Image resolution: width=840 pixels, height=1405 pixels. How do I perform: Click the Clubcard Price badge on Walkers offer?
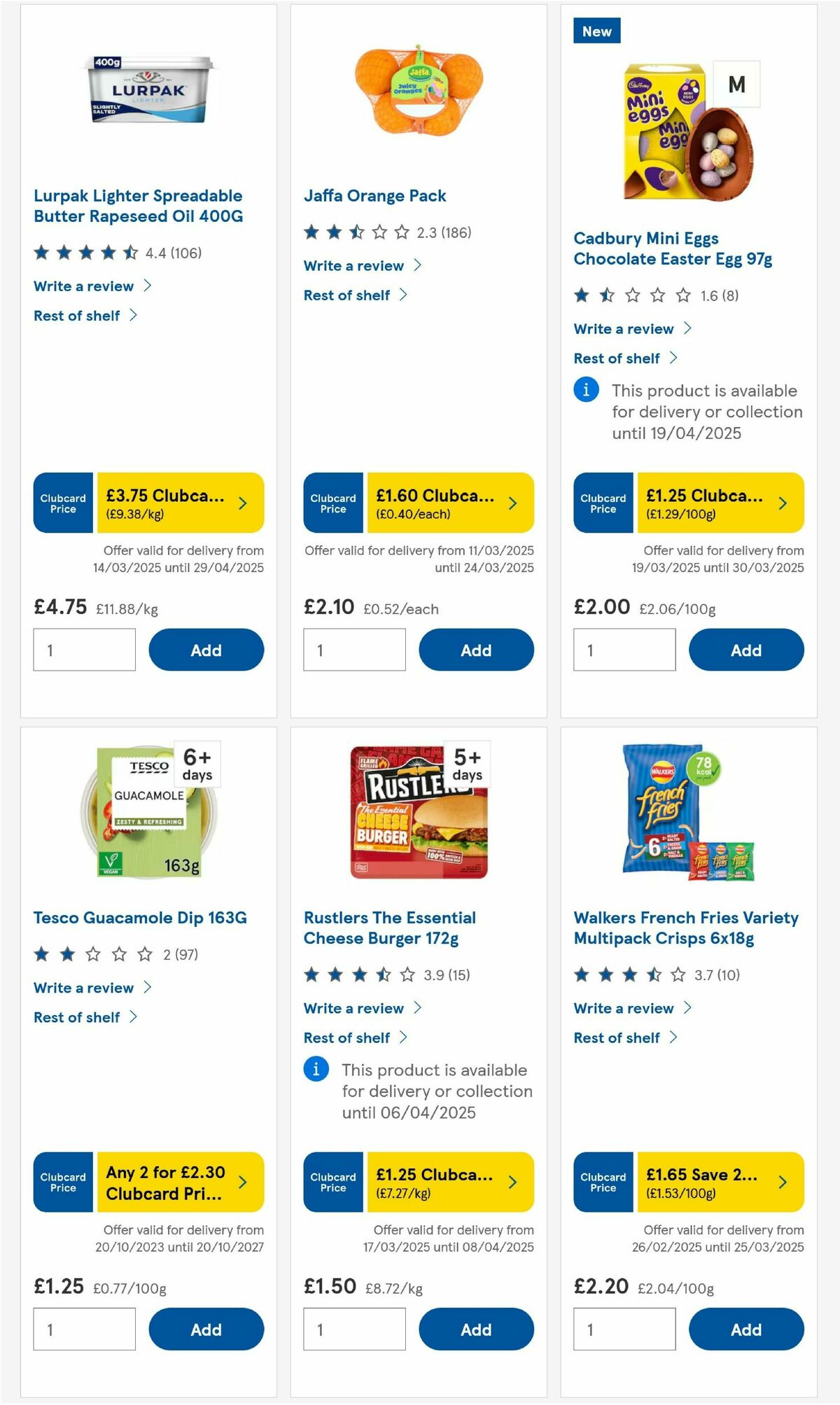tap(603, 1183)
